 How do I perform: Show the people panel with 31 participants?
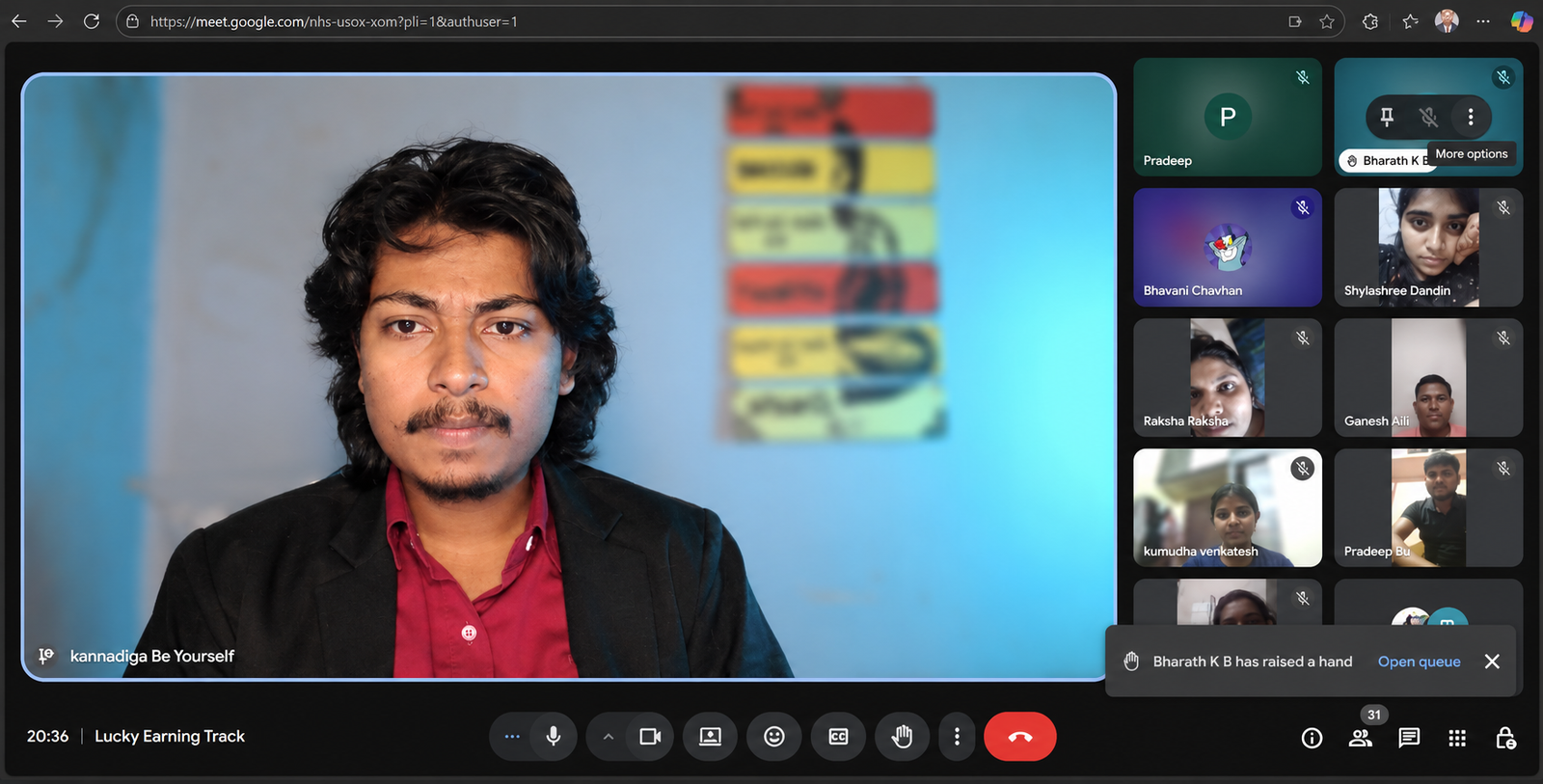point(1361,739)
